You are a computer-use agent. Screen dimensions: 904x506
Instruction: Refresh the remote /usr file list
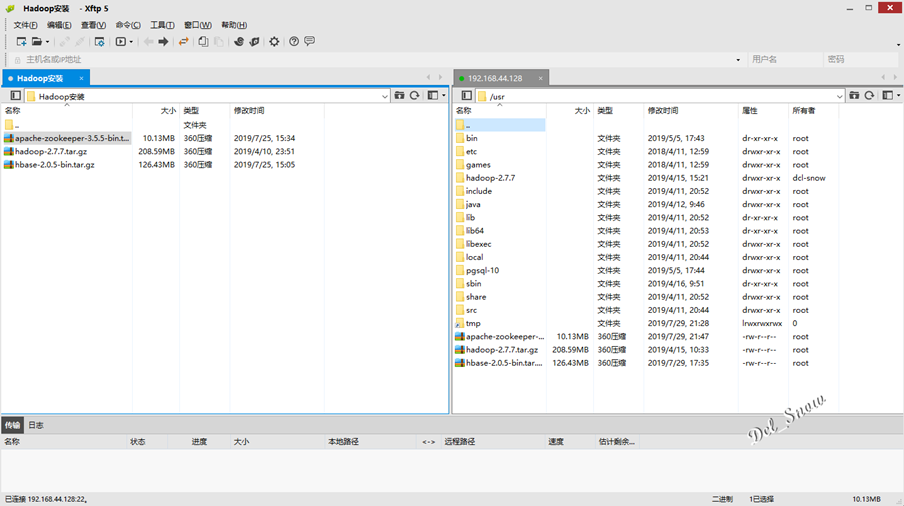tap(869, 96)
